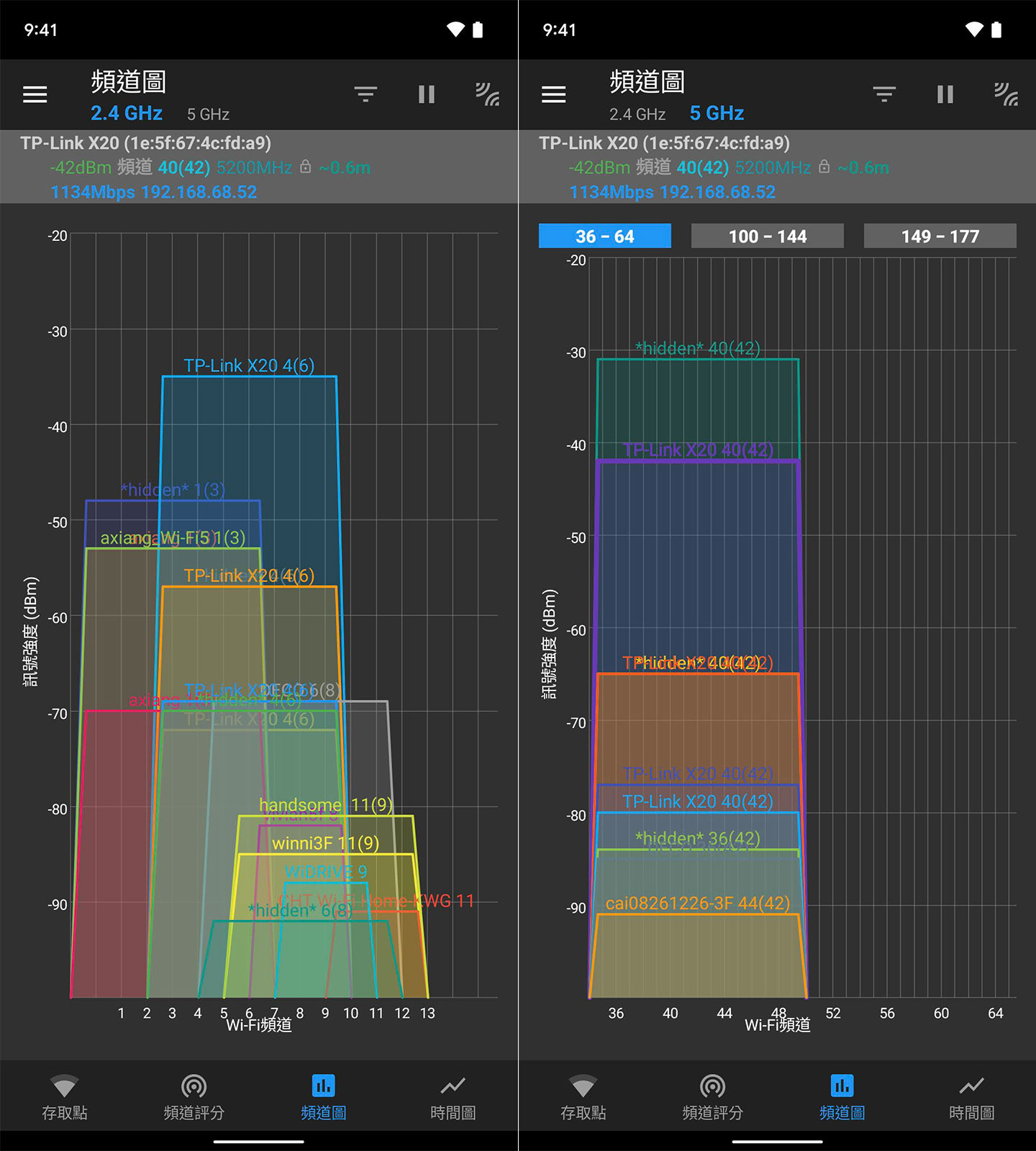Tap filter icon in left screen
This screenshot has width=1036, height=1151.
pos(365,94)
